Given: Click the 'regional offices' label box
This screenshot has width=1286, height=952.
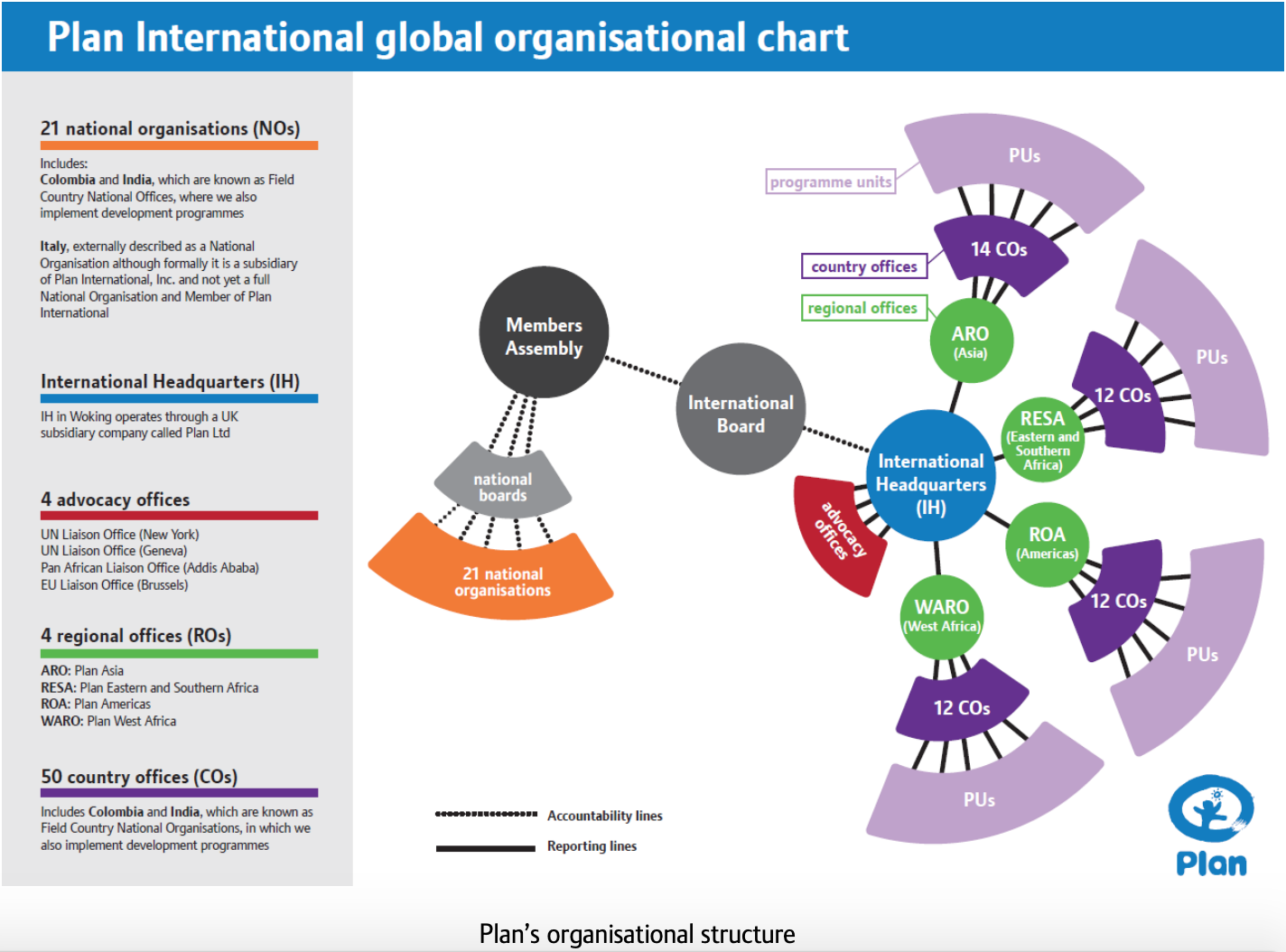Looking at the screenshot, I should [862, 308].
